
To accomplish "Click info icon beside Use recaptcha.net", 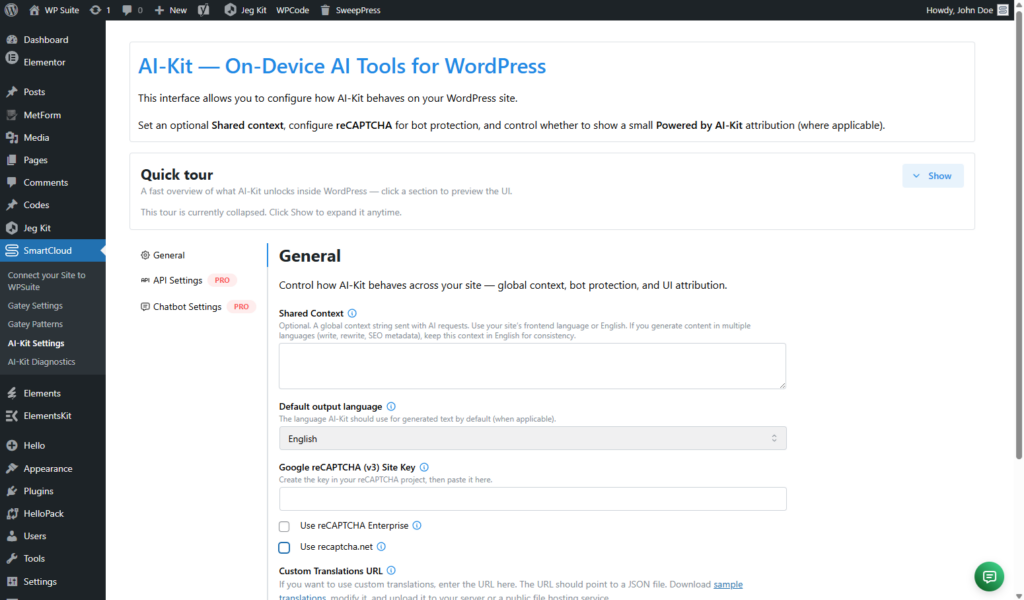I will coord(381,546).
